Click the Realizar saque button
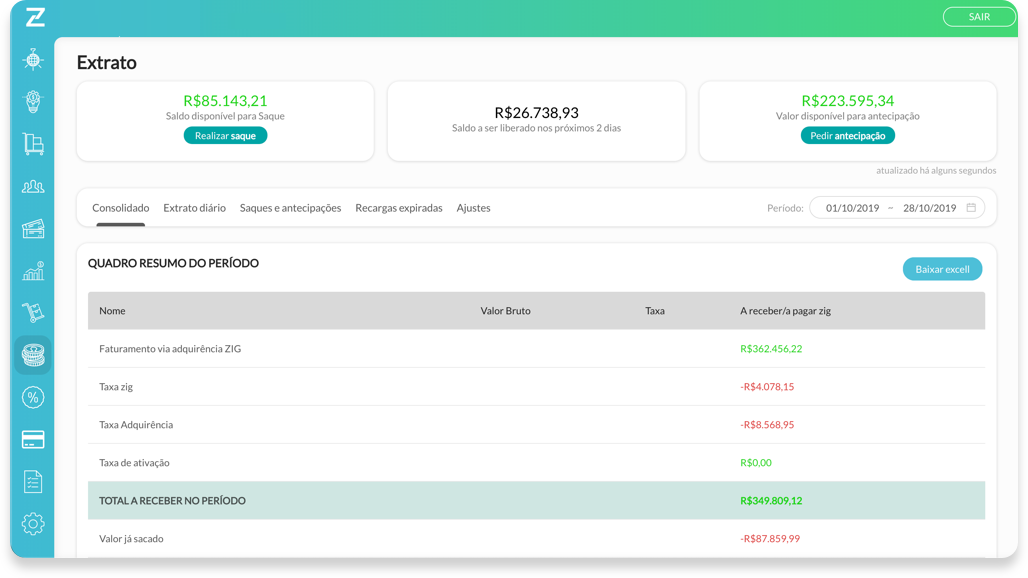 (225, 136)
